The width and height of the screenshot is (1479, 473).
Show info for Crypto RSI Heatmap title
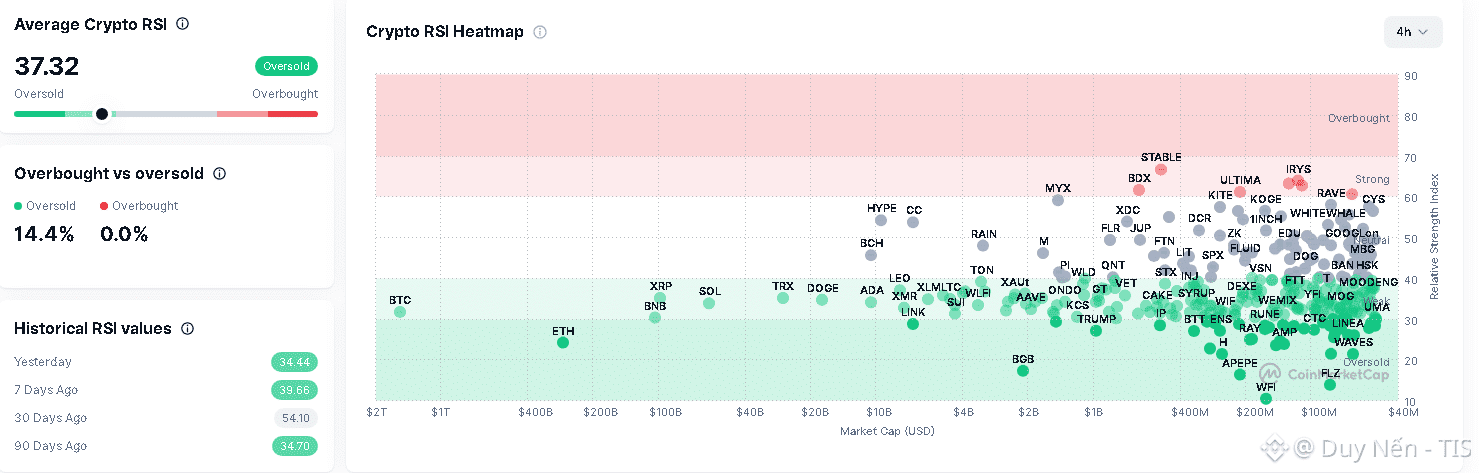pyautogui.click(x=540, y=32)
